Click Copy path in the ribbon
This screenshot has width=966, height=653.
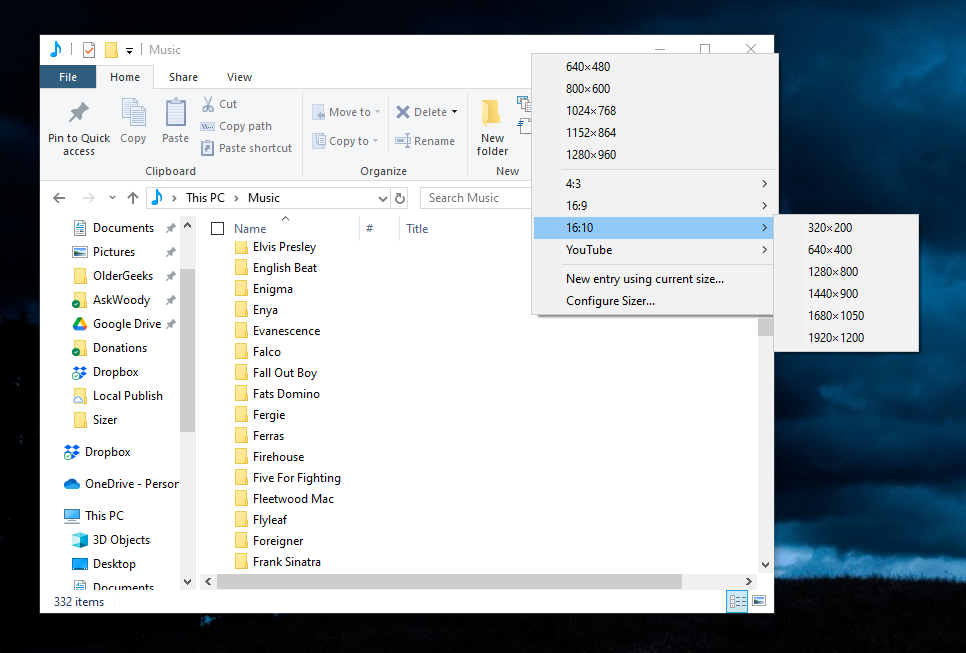pos(236,126)
